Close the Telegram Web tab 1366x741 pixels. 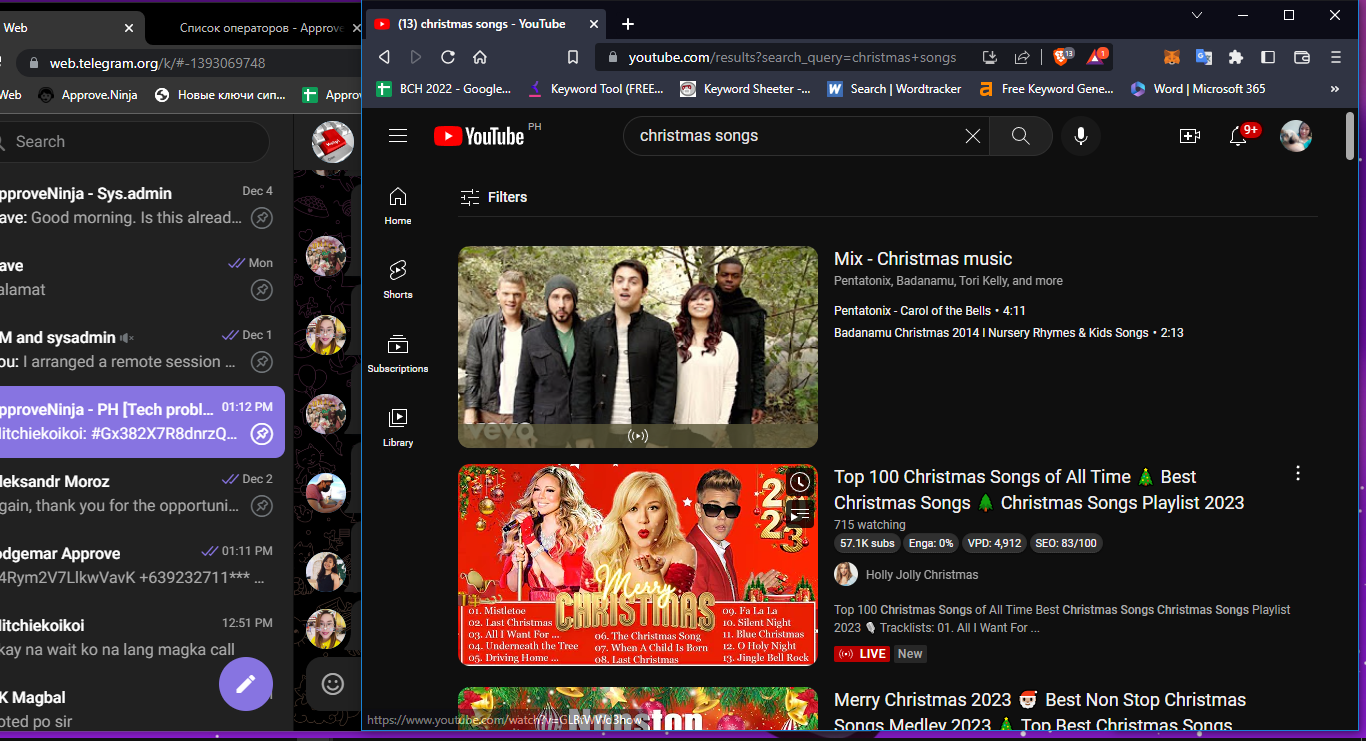[x=129, y=28]
